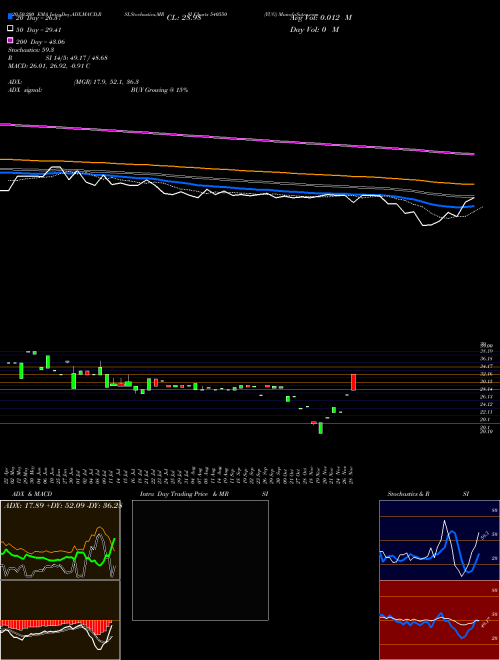
Task: Click the 22.11 price axis label
Action: (486, 412)
